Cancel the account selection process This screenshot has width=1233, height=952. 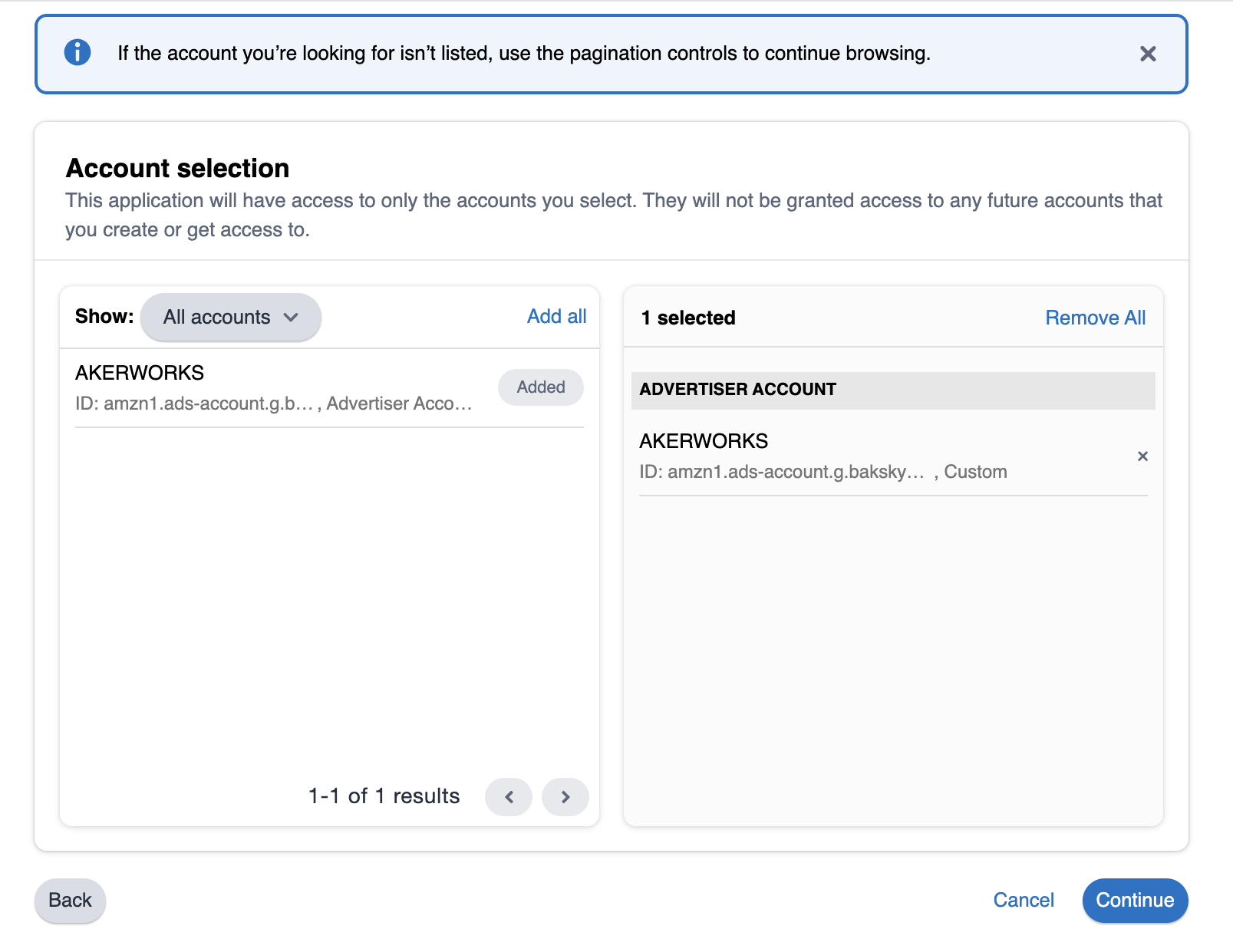1024,900
